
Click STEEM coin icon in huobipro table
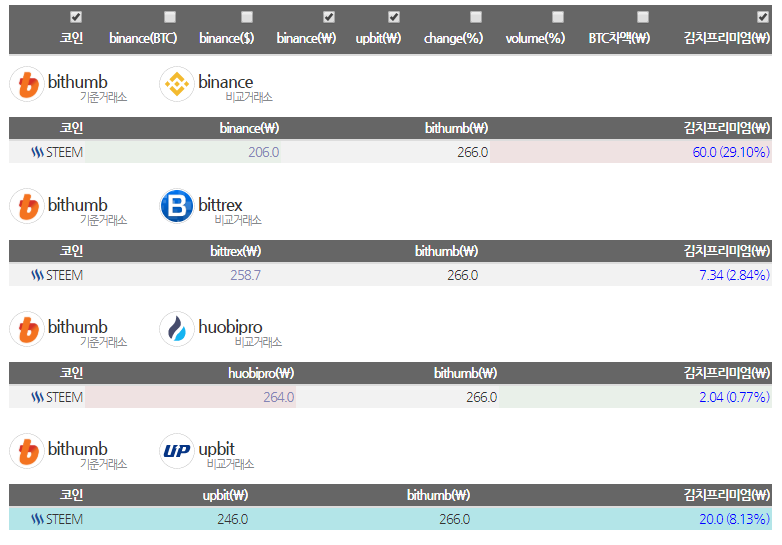[37, 397]
